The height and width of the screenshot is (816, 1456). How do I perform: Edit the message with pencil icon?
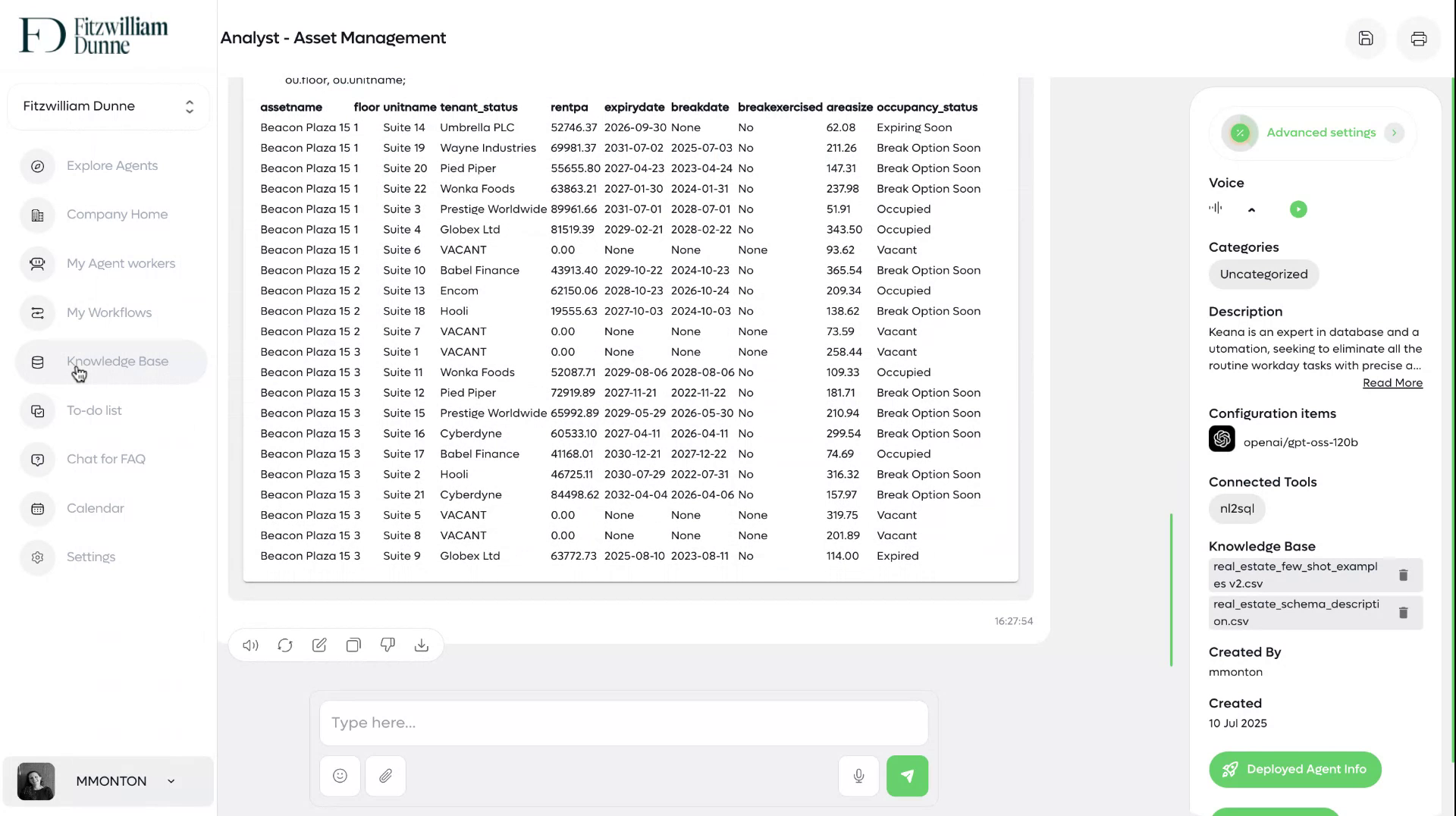coord(319,645)
